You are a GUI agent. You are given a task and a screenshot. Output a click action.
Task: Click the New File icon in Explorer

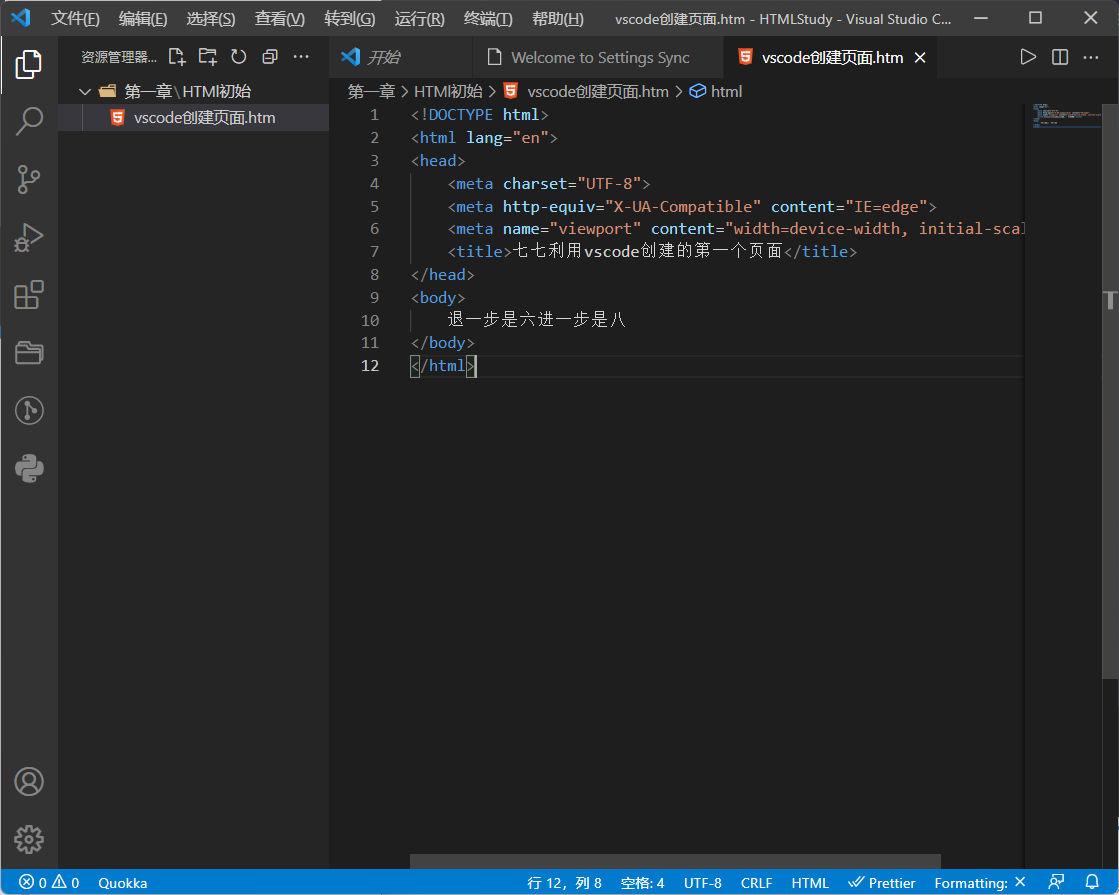point(177,57)
